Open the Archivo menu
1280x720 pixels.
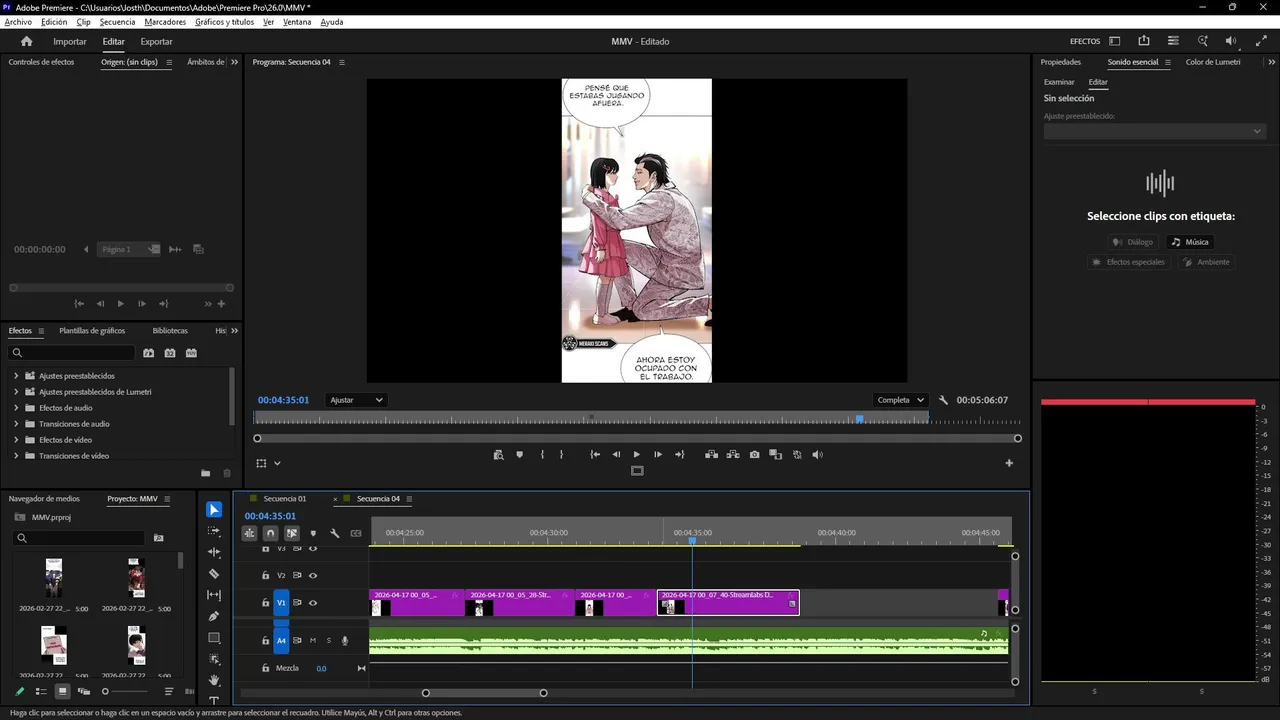(18, 22)
